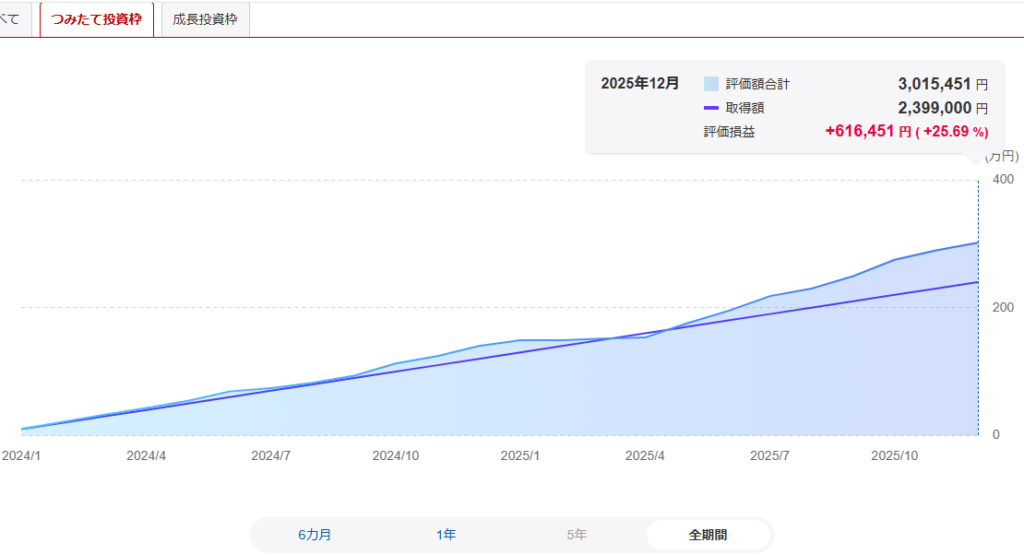Click the 2025/7 x-axis label
Viewport: 1024px width, 555px height.
coord(770,455)
